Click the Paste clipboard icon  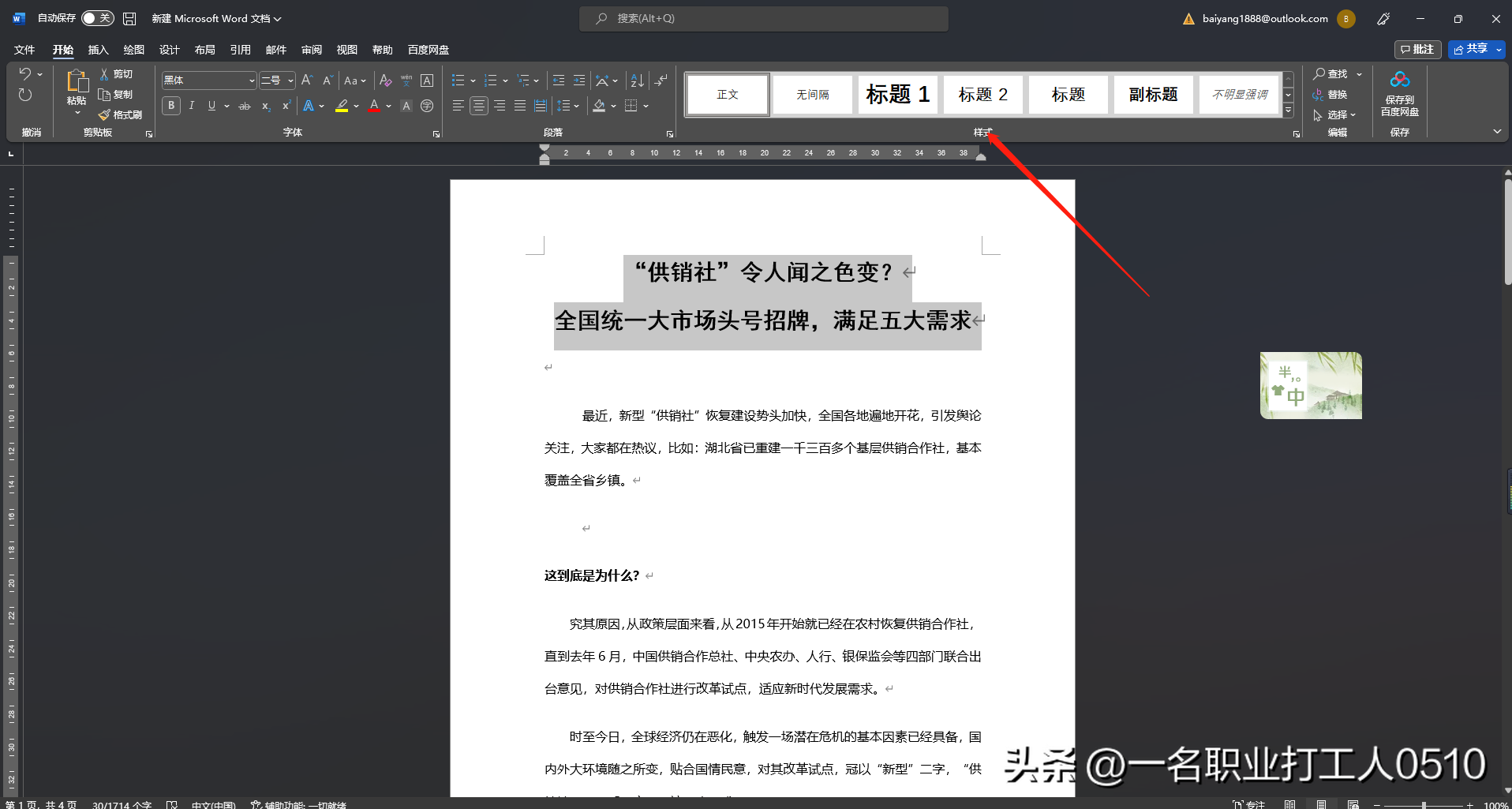point(77,81)
